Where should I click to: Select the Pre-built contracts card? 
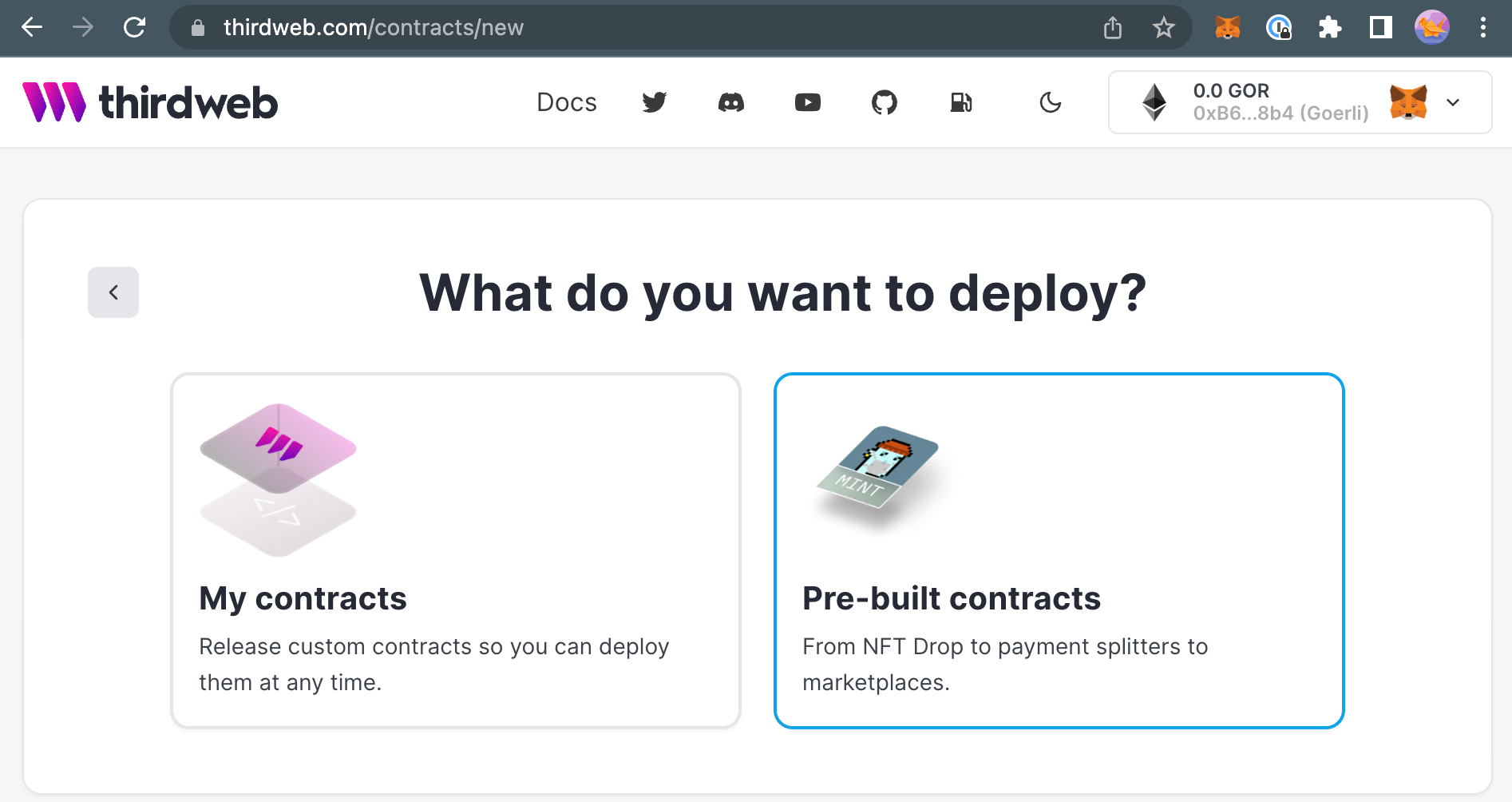click(1059, 551)
